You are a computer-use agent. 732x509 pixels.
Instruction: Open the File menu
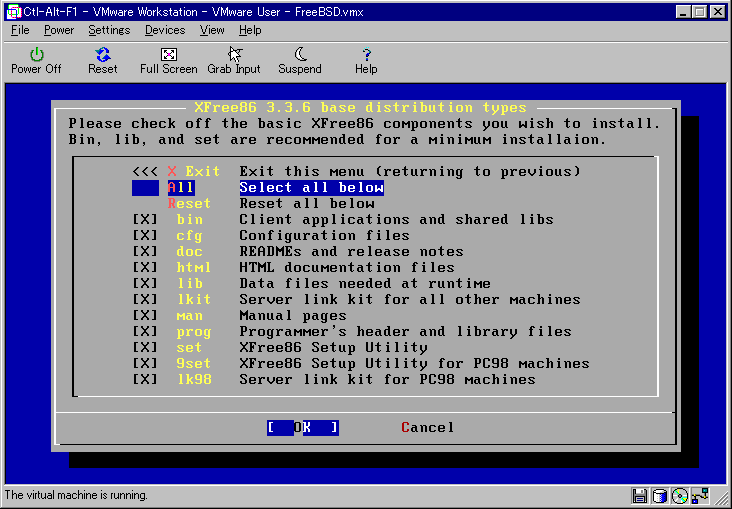pos(20,30)
